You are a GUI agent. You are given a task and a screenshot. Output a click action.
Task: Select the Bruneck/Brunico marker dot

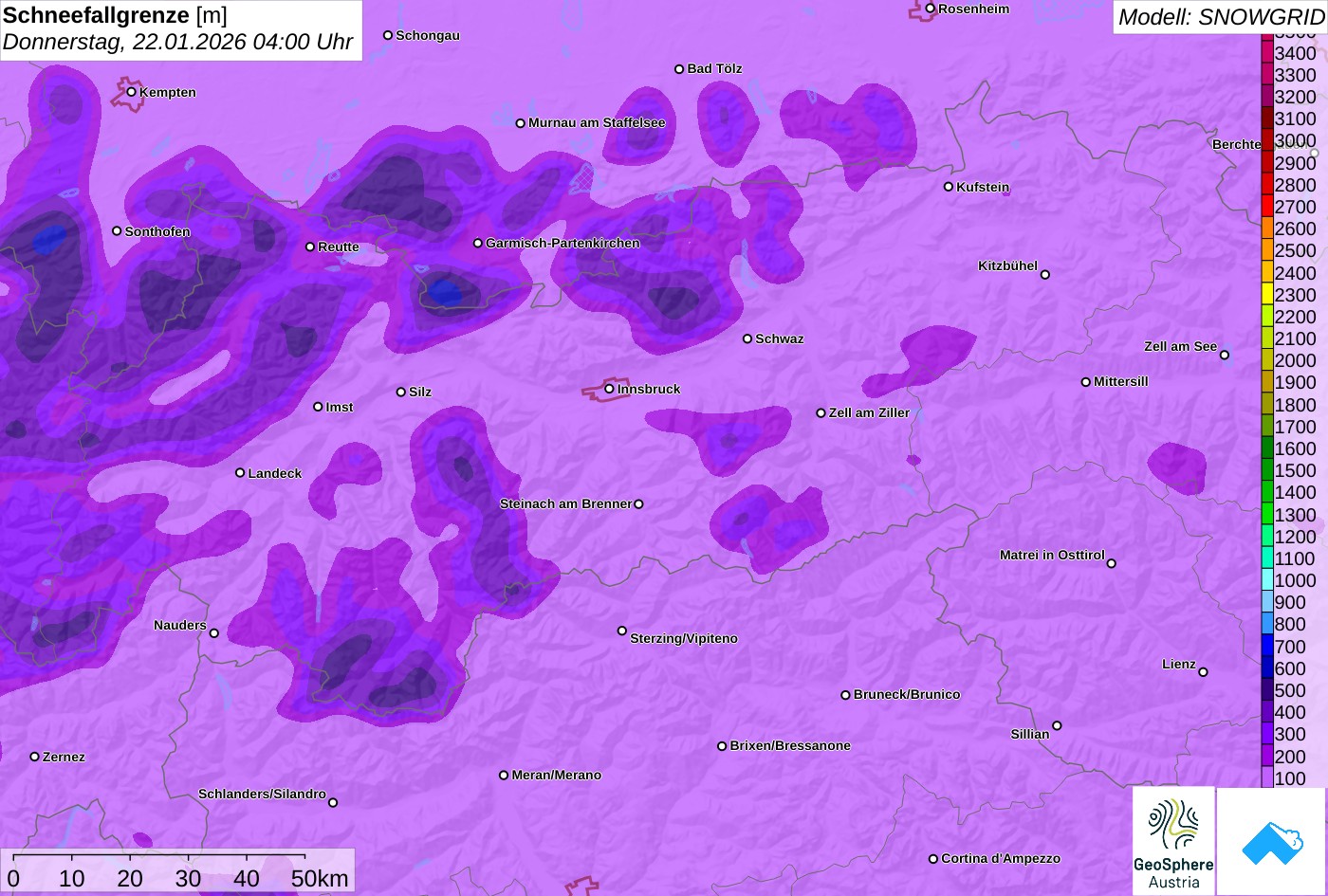846,695
